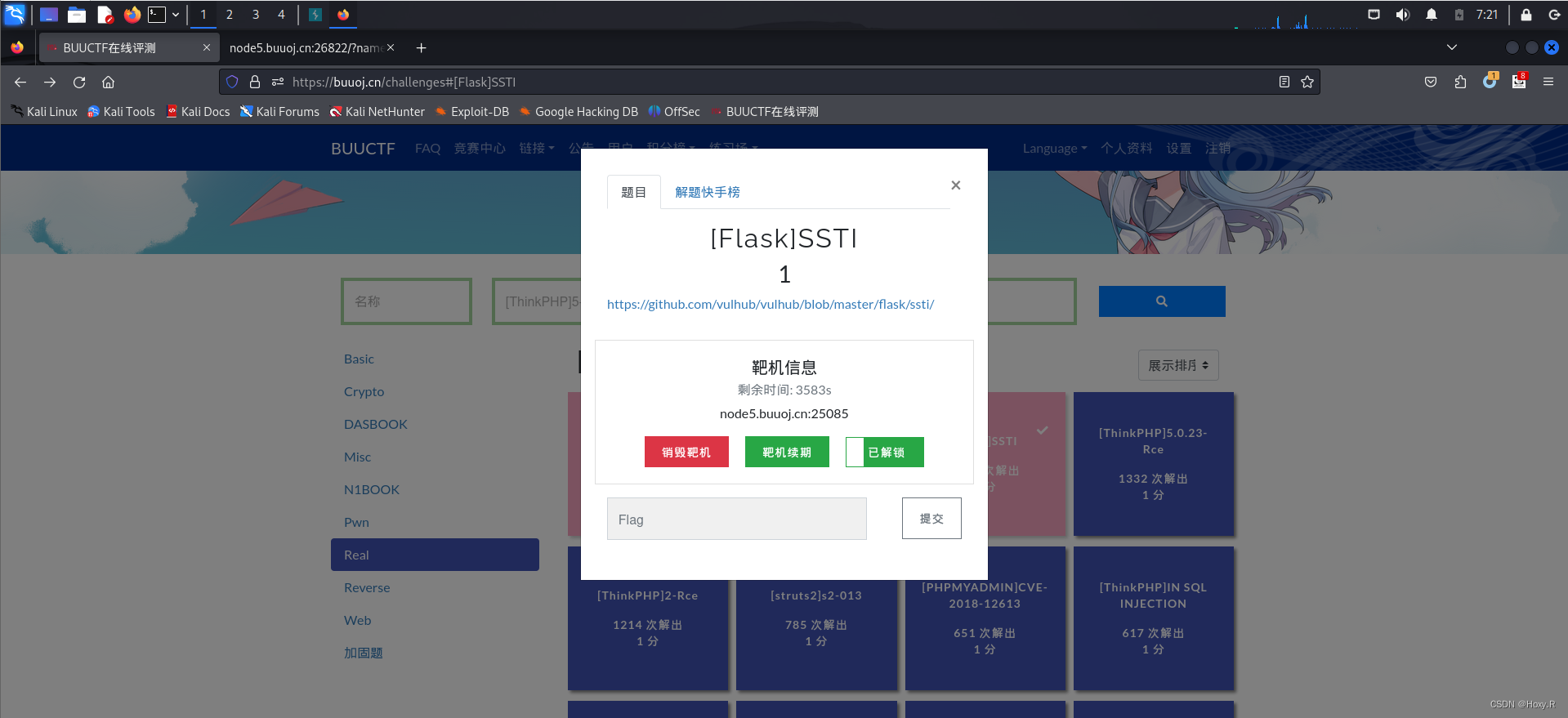Open the 竞赛中心 navigation item
This screenshot has height=718, width=1568.
480,149
